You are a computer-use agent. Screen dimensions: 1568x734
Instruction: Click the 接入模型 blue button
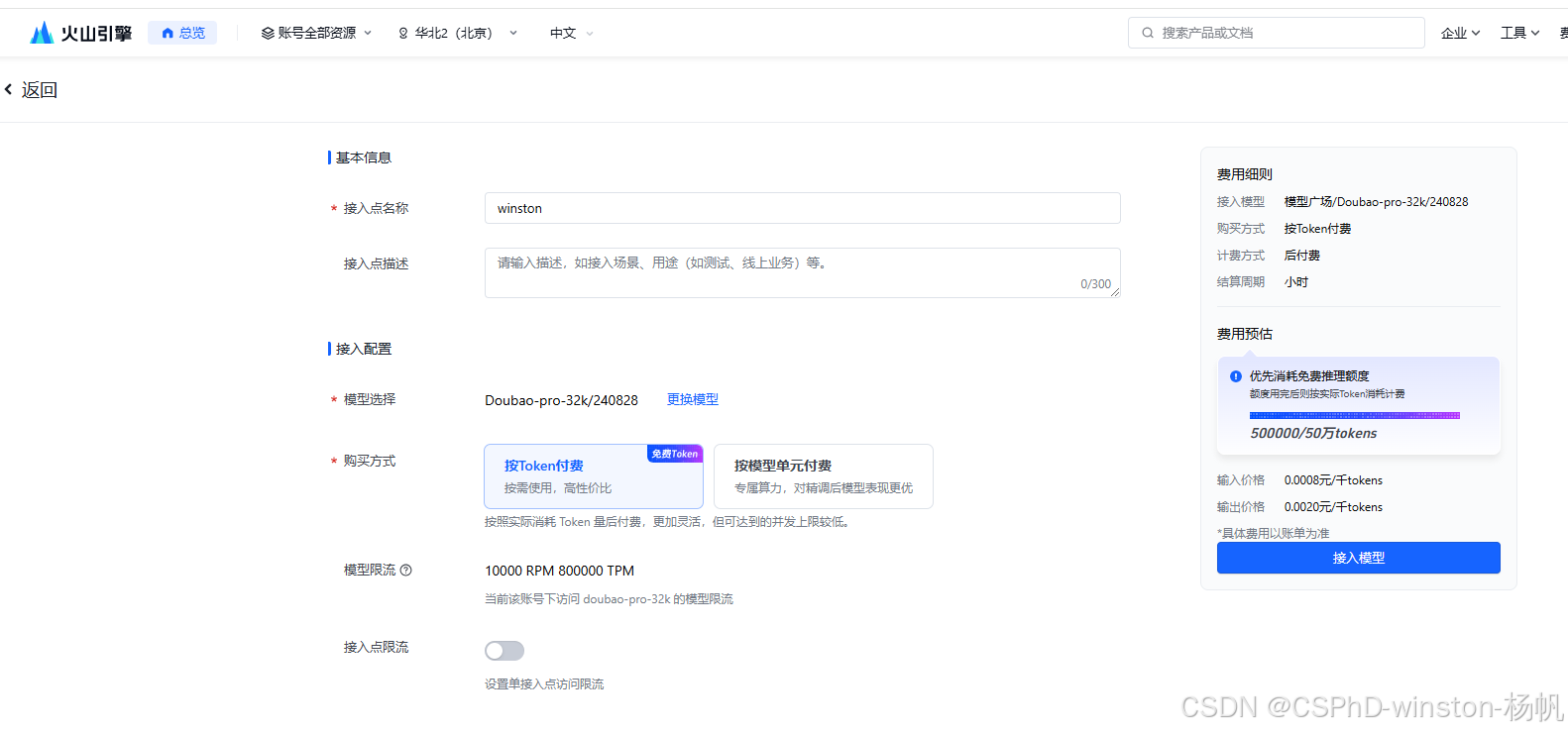[1359, 558]
